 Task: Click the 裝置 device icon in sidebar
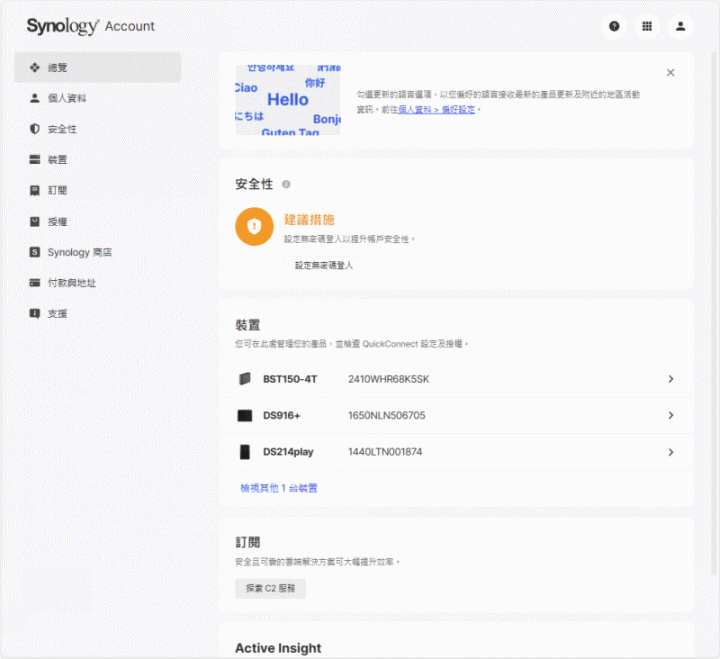click(x=35, y=159)
